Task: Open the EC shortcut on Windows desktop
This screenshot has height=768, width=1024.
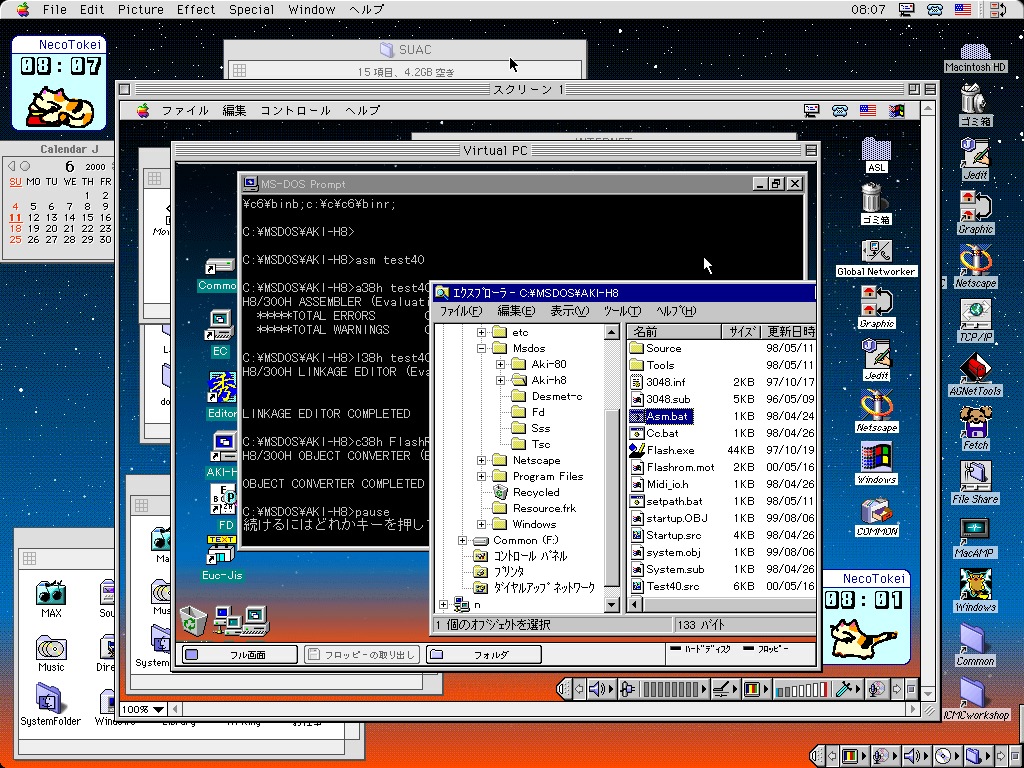Action: pyautogui.click(x=220, y=334)
